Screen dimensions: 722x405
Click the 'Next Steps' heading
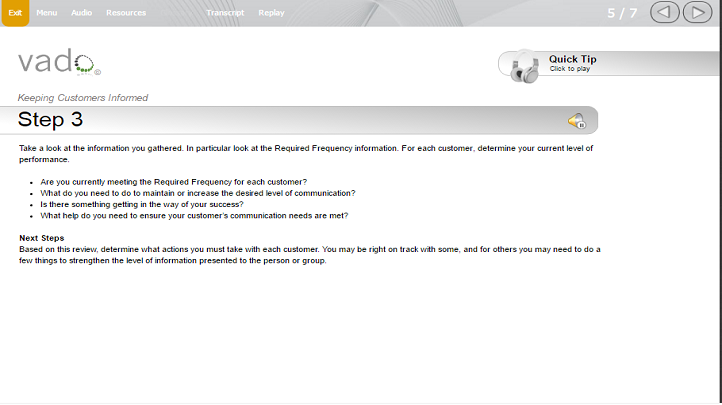pyautogui.click(x=41, y=238)
